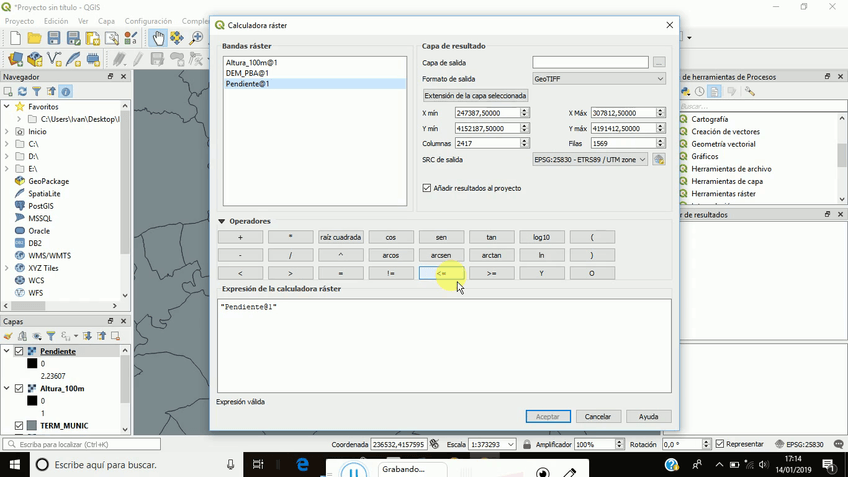This screenshot has width=848, height=477.
Task: Click the Pan Map hand tool
Action: click(x=157, y=38)
